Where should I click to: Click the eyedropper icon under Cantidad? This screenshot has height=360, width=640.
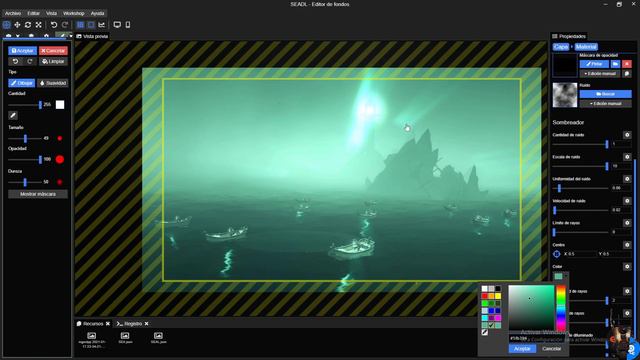(13, 116)
